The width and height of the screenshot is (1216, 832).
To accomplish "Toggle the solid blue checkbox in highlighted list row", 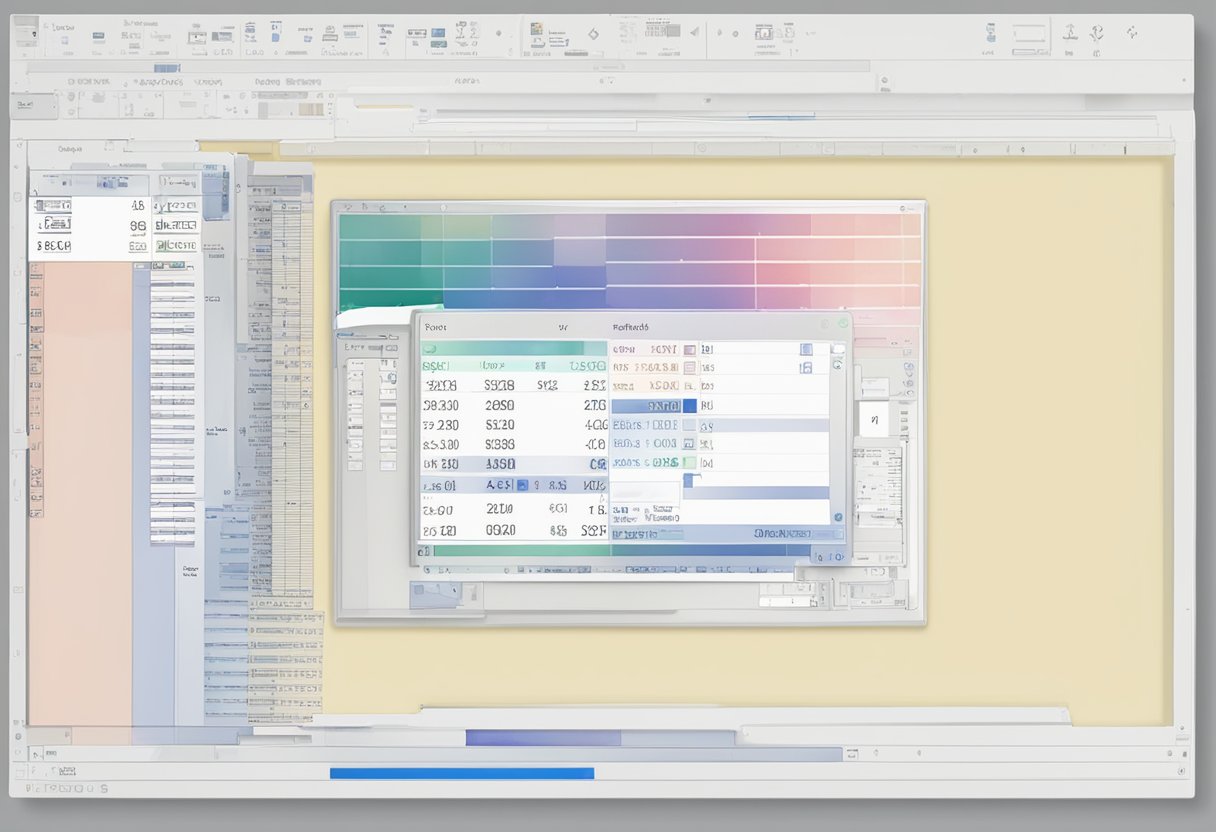I will point(688,406).
